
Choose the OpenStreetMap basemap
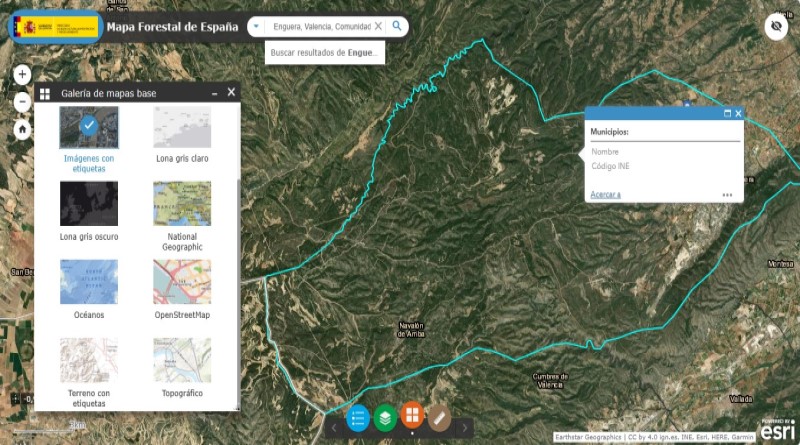(x=182, y=282)
